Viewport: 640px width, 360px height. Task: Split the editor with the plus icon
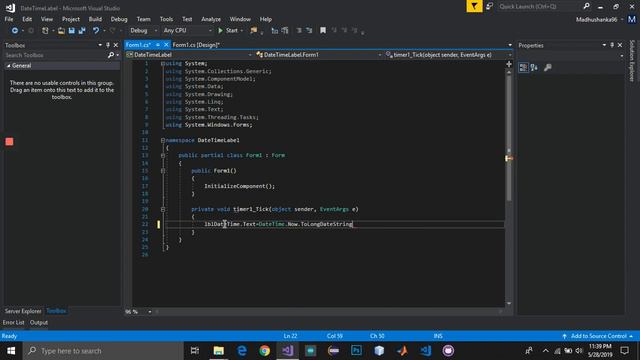(509, 64)
